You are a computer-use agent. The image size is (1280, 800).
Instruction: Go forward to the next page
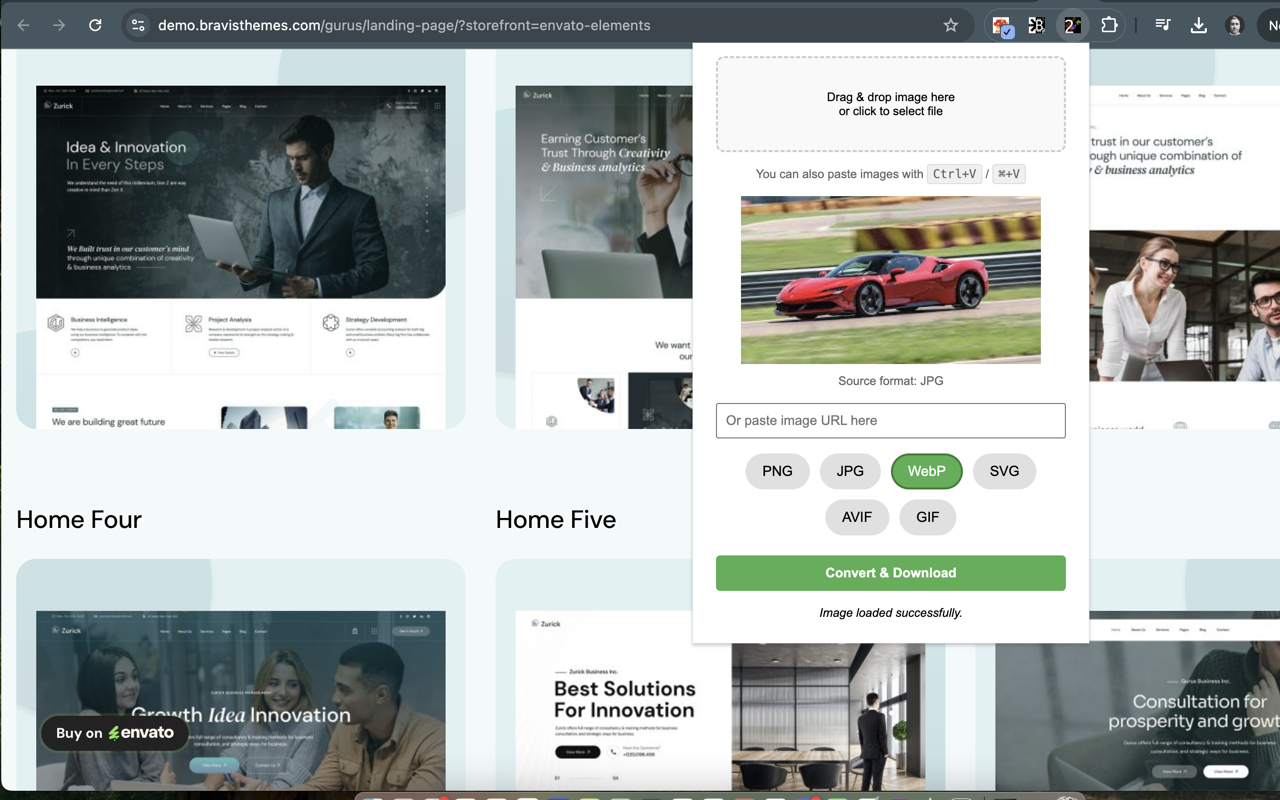pos(59,25)
